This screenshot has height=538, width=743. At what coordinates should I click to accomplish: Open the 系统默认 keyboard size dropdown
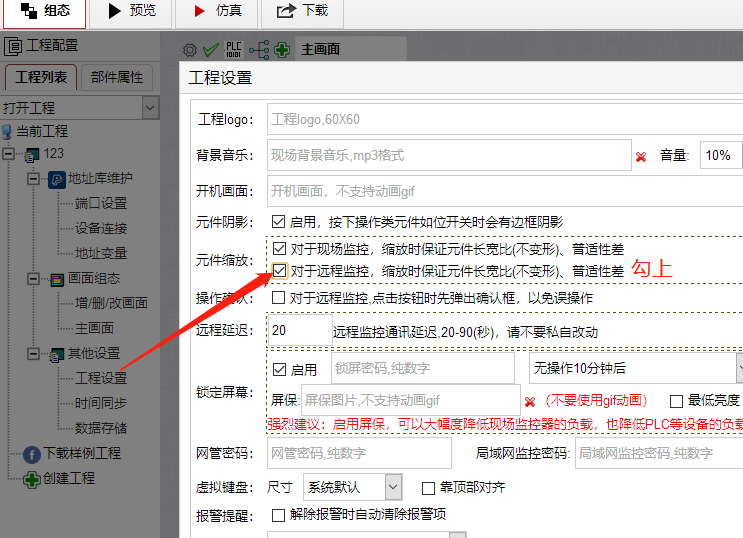(392, 488)
